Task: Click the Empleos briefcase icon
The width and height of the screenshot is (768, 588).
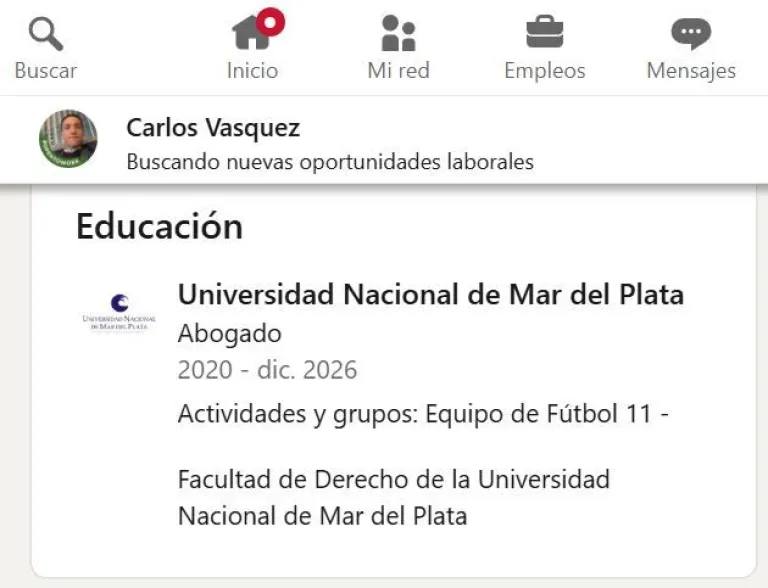Action: [544, 33]
